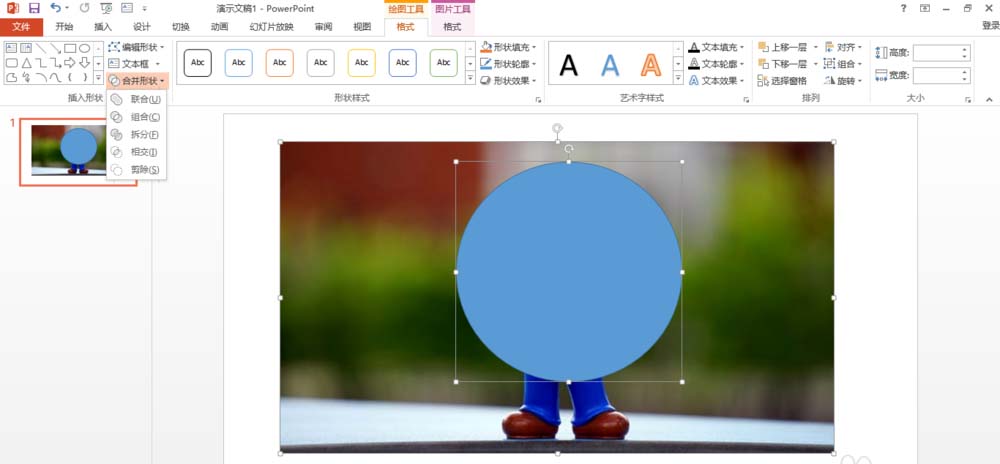
Task: Open the 文本框 text box dropdown
Action: pyautogui.click(x=134, y=64)
